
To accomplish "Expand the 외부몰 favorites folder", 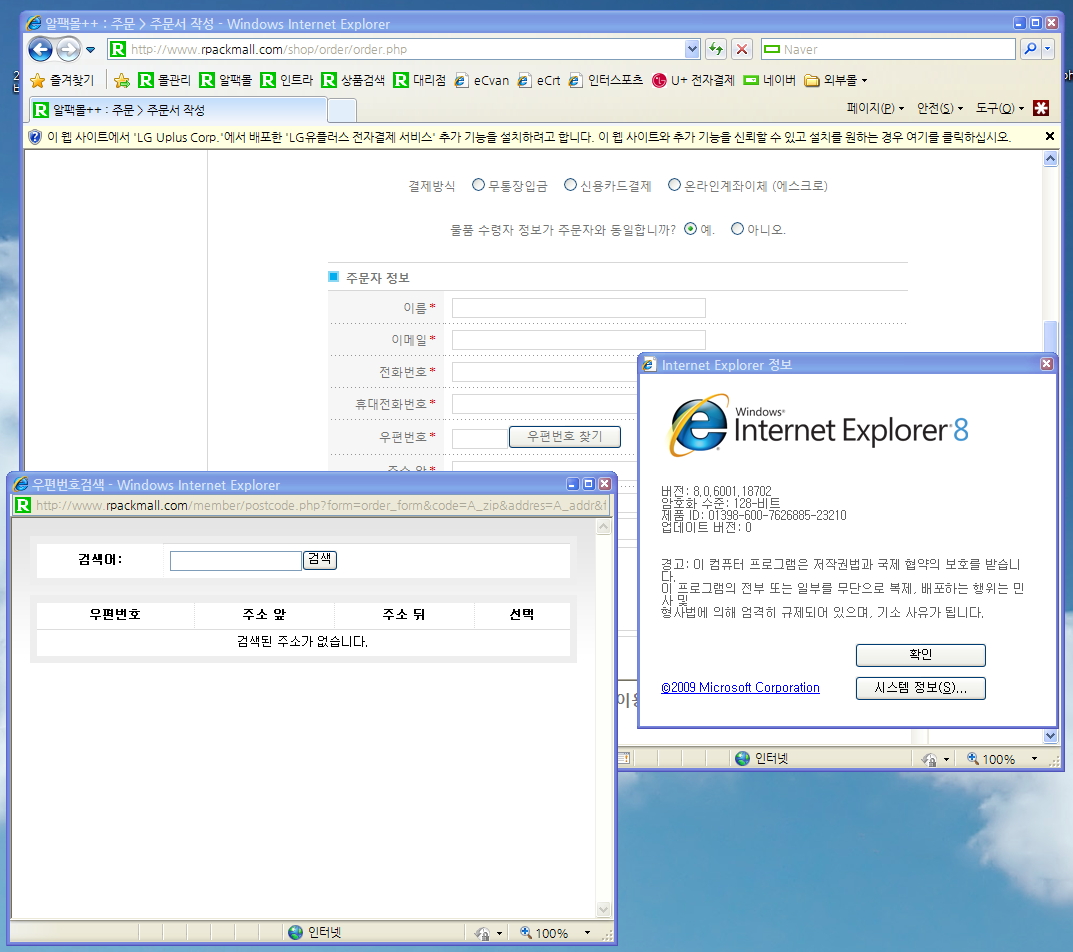I will [836, 80].
